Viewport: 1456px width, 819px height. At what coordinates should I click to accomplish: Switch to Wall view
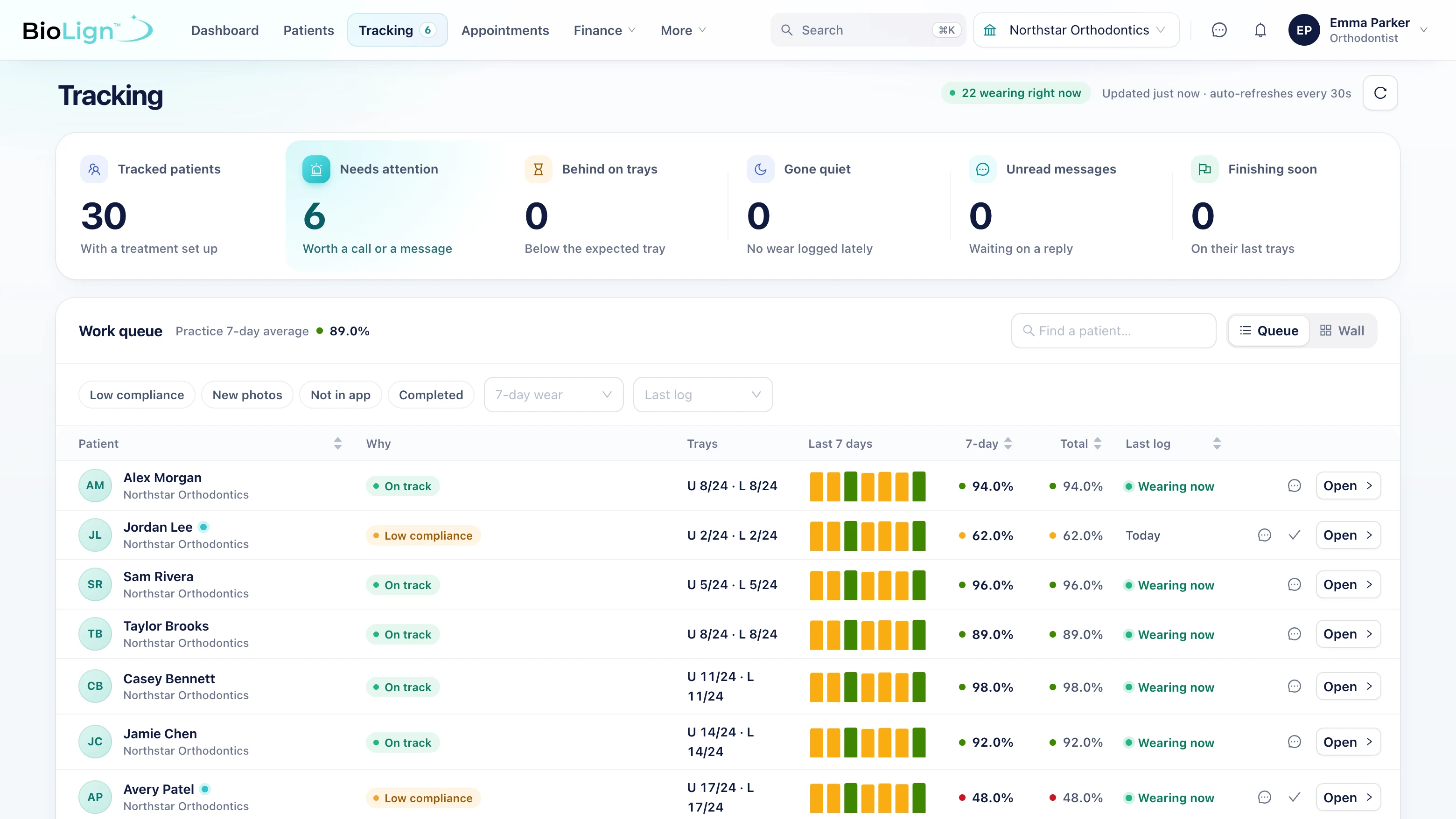point(1342,330)
